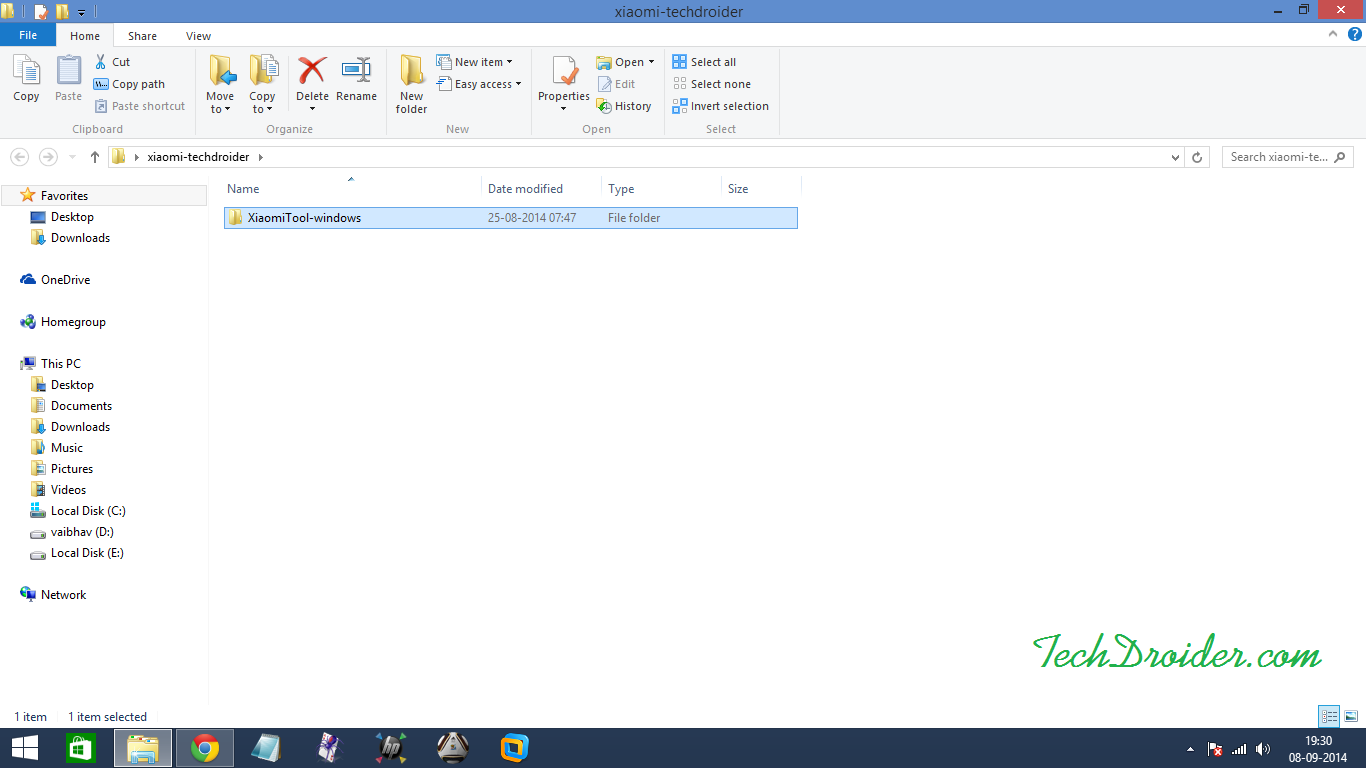
Task: Open Explorer Help question mark icon
Action: tap(1355, 35)
